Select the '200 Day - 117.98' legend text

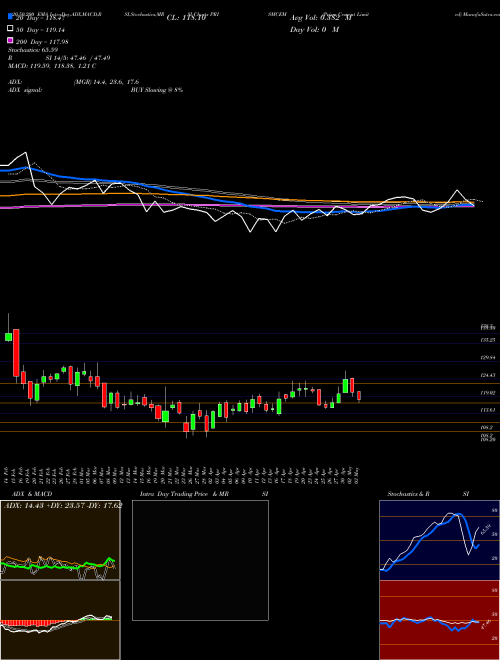[x=42, y=42]
